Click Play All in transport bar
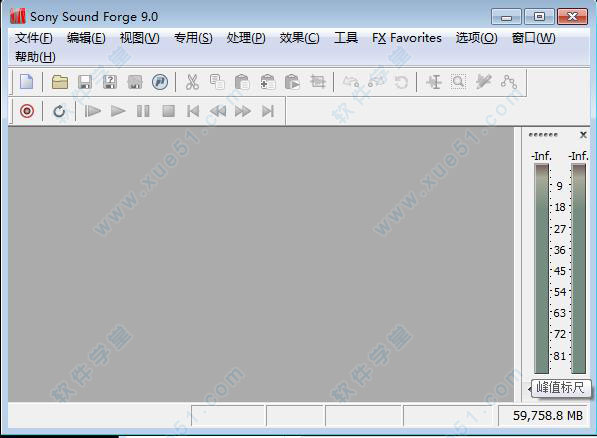The height and width of the screenshot is (438, 597). click(93, 111)
